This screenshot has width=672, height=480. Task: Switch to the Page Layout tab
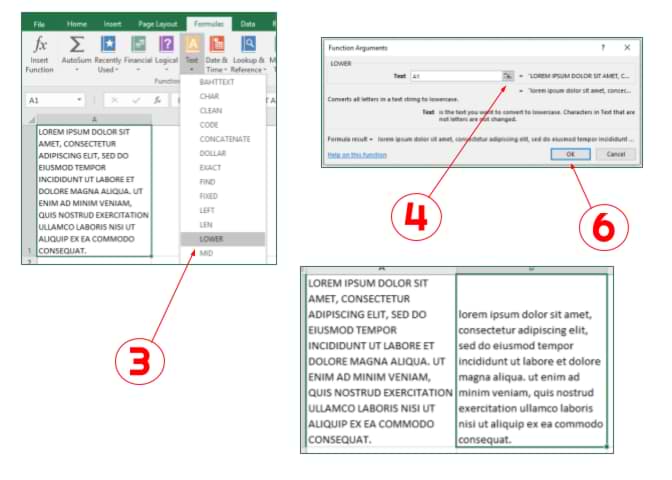point(158,23)
